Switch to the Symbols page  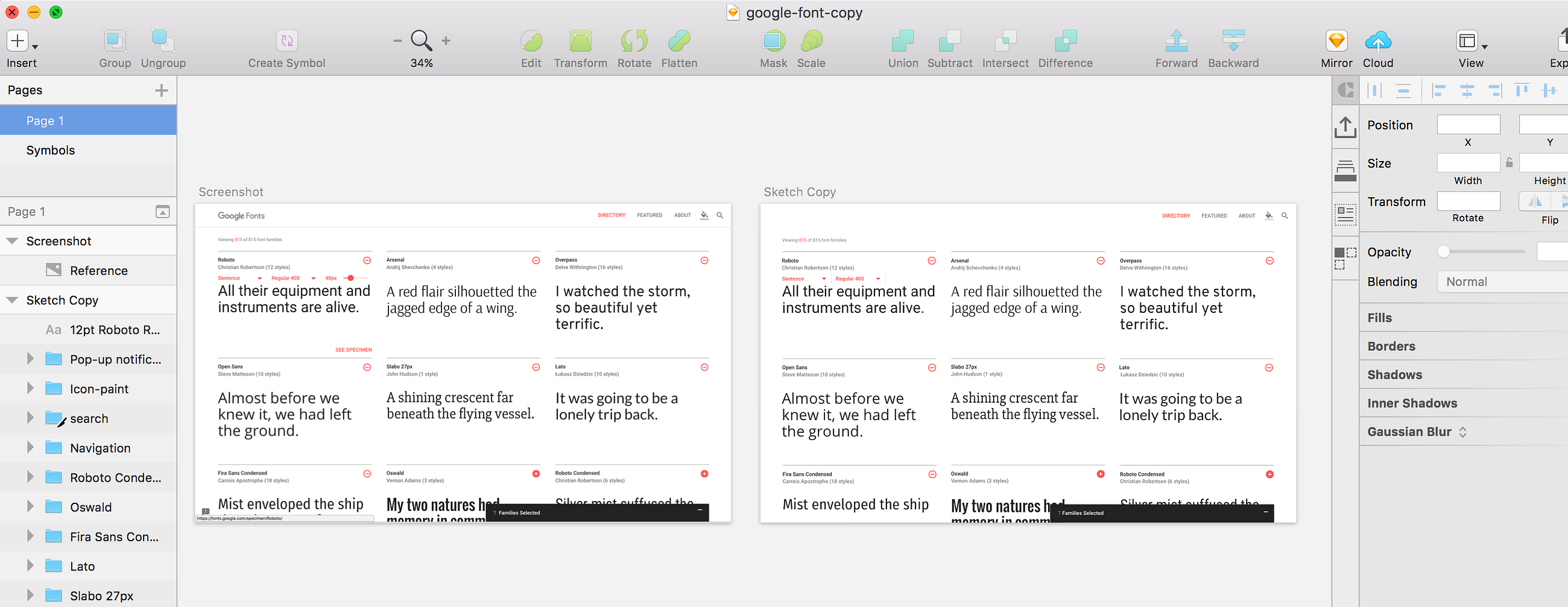pos(88,150)
